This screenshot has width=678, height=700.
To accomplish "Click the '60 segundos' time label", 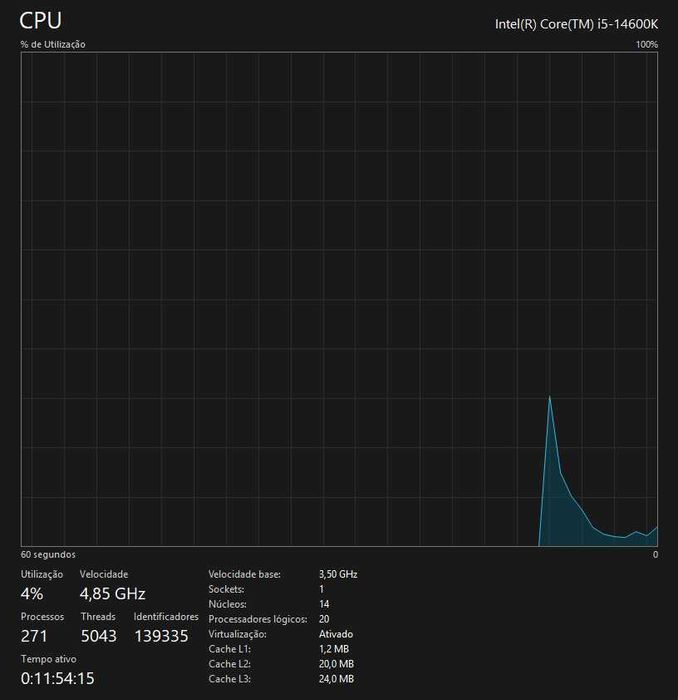I will coord(48,554).
